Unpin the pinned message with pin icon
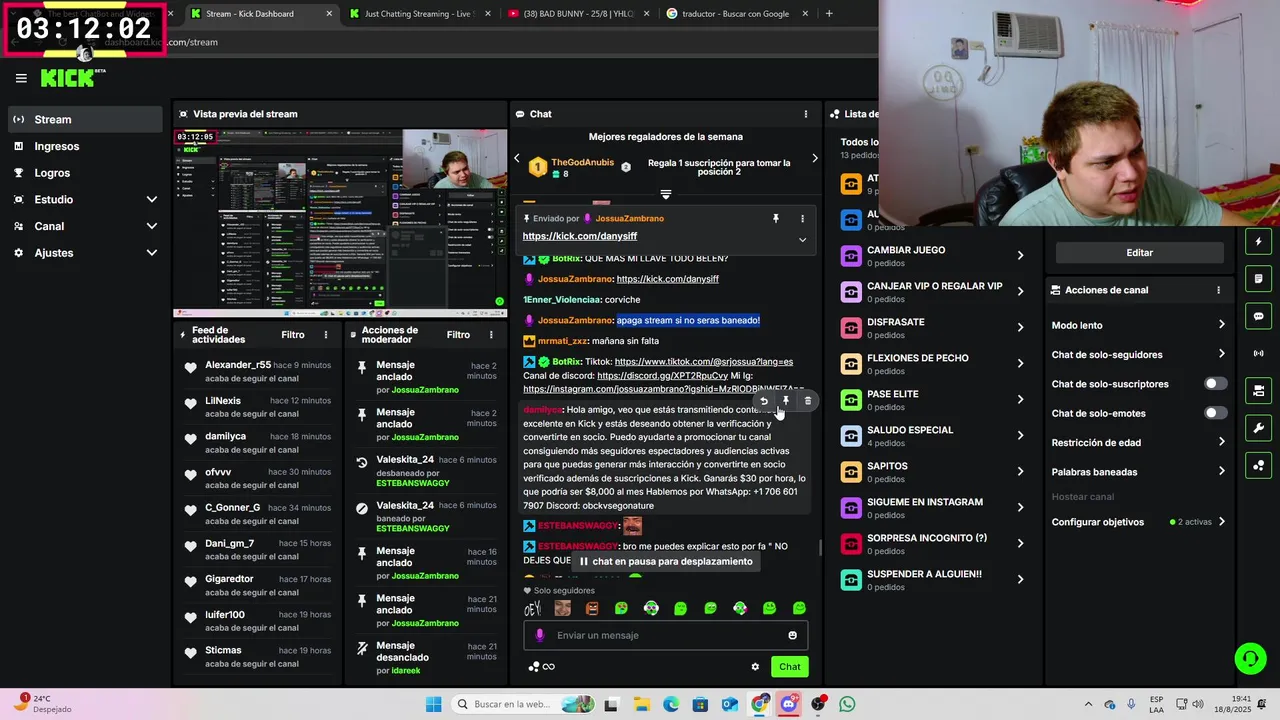1280x720 pixels. tap(775, 218)
